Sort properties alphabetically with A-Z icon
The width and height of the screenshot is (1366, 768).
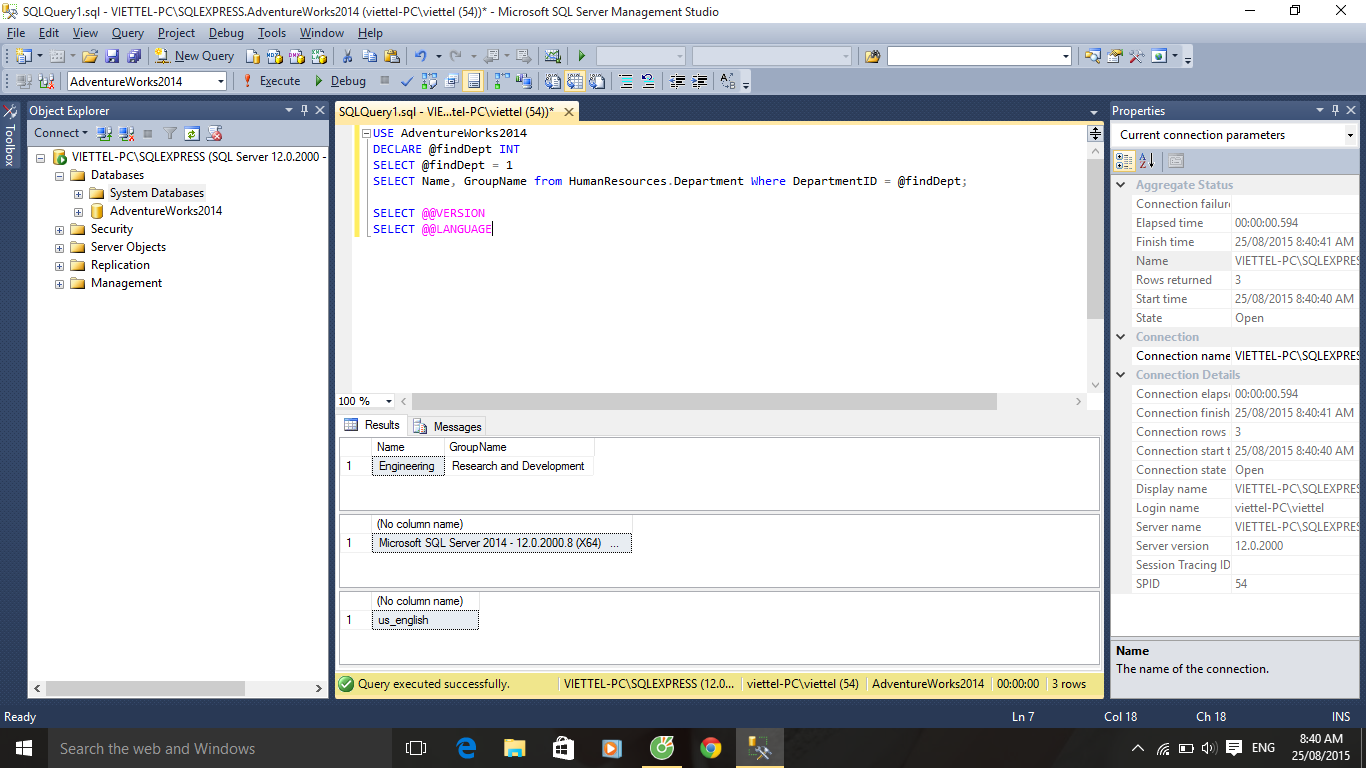1146,160
